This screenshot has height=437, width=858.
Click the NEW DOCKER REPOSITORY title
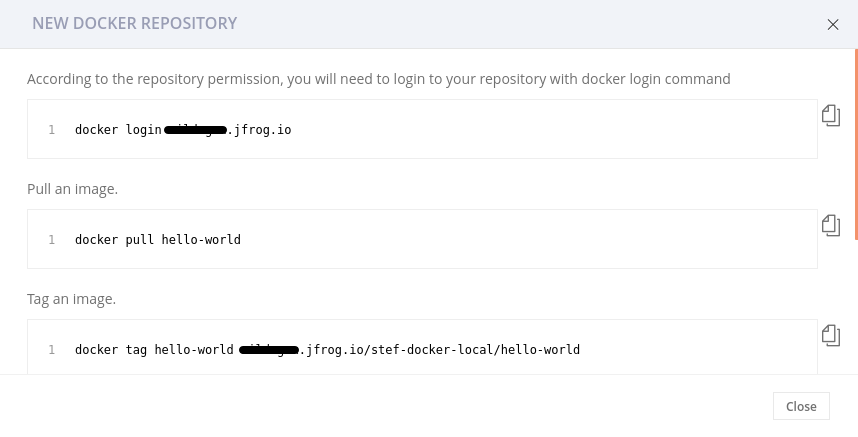coord(134,23)
